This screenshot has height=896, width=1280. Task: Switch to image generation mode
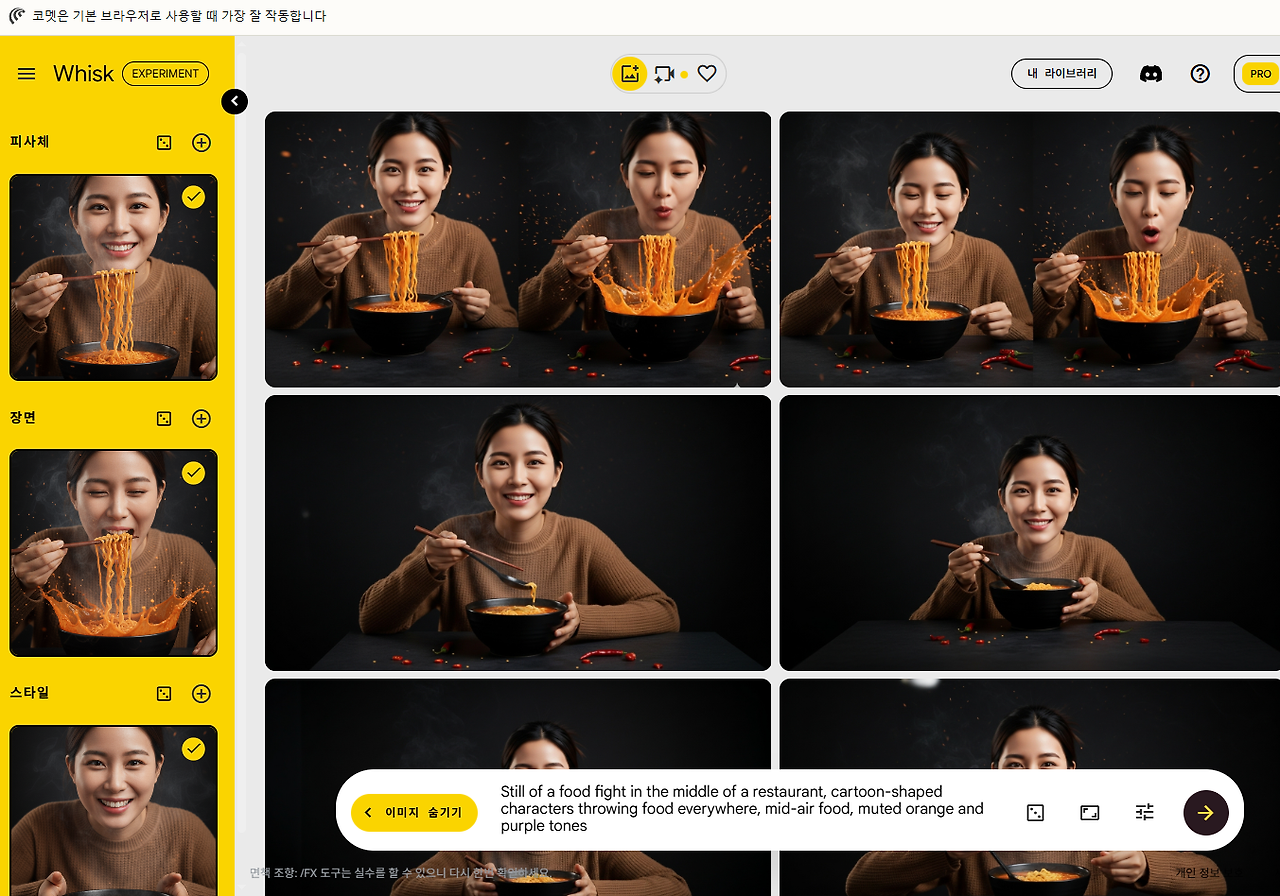coord(630,74)
